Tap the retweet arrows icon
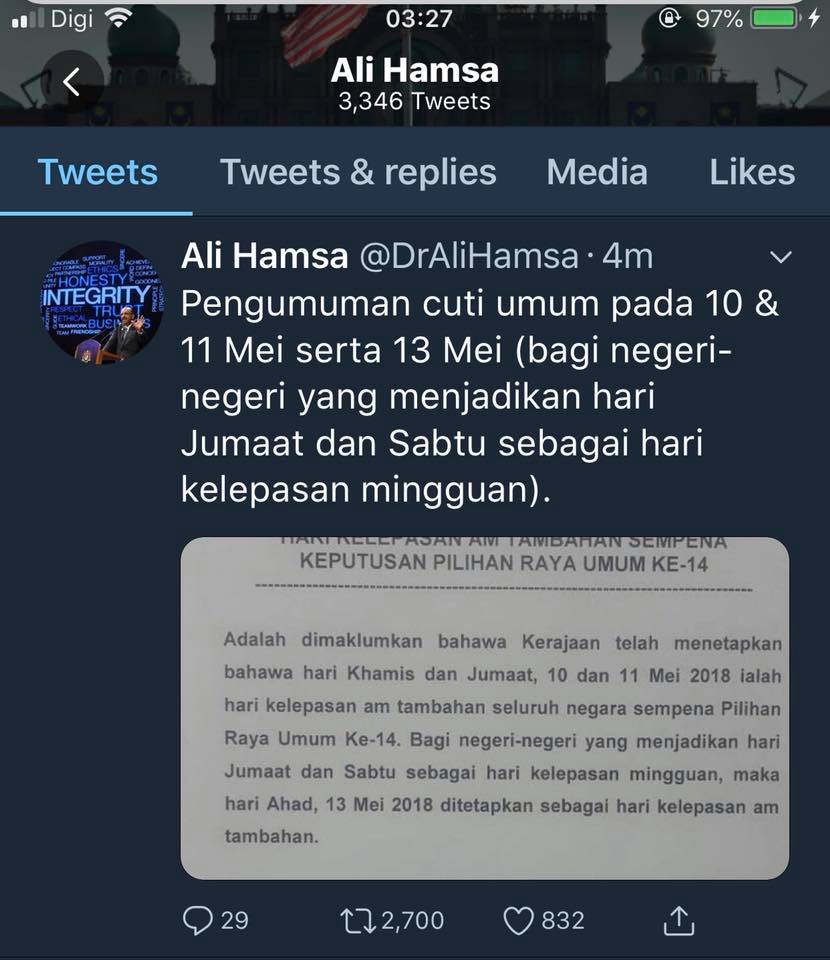The width and height of the screenshot is (830, 960). pos(358,921)
